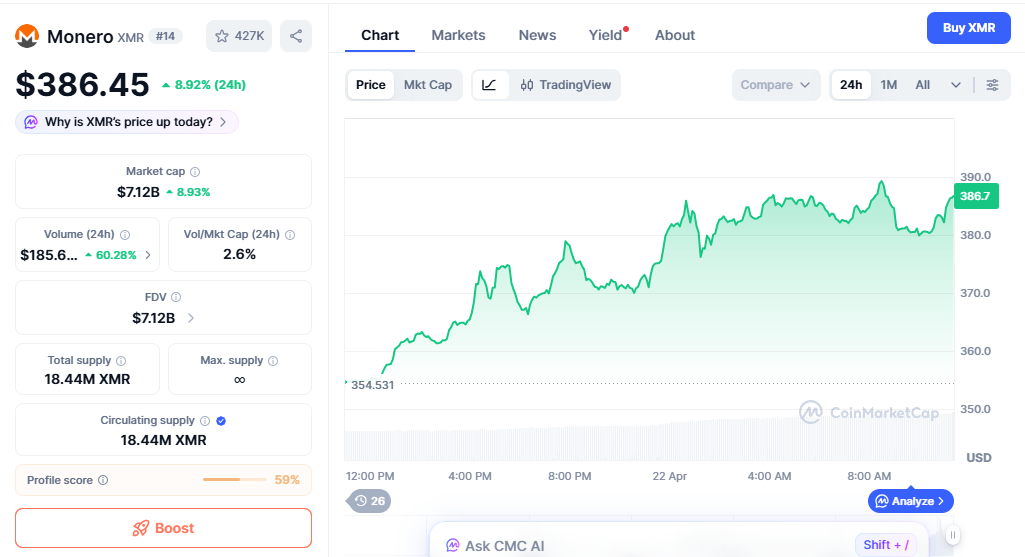
Task: Open the Markets tab
Action: (458, 35)
